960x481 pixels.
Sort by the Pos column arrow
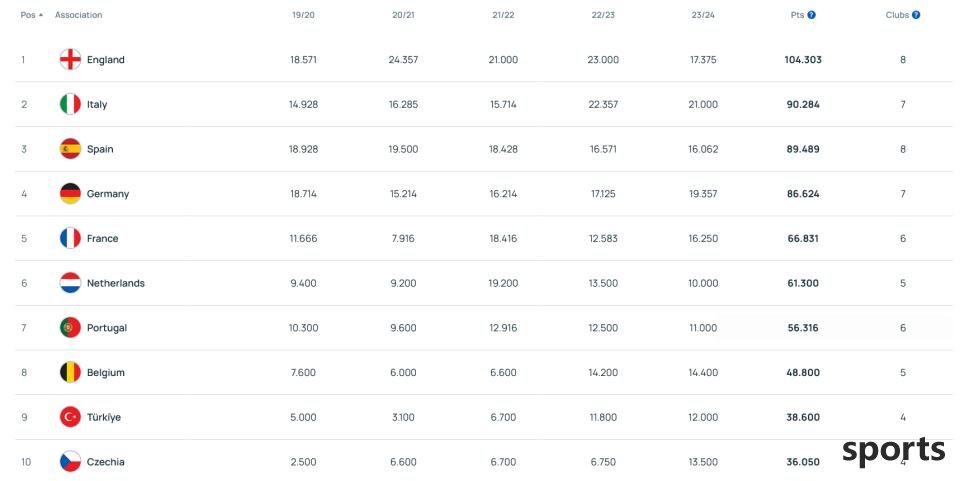pyautogui.click(x=40, y=15)
